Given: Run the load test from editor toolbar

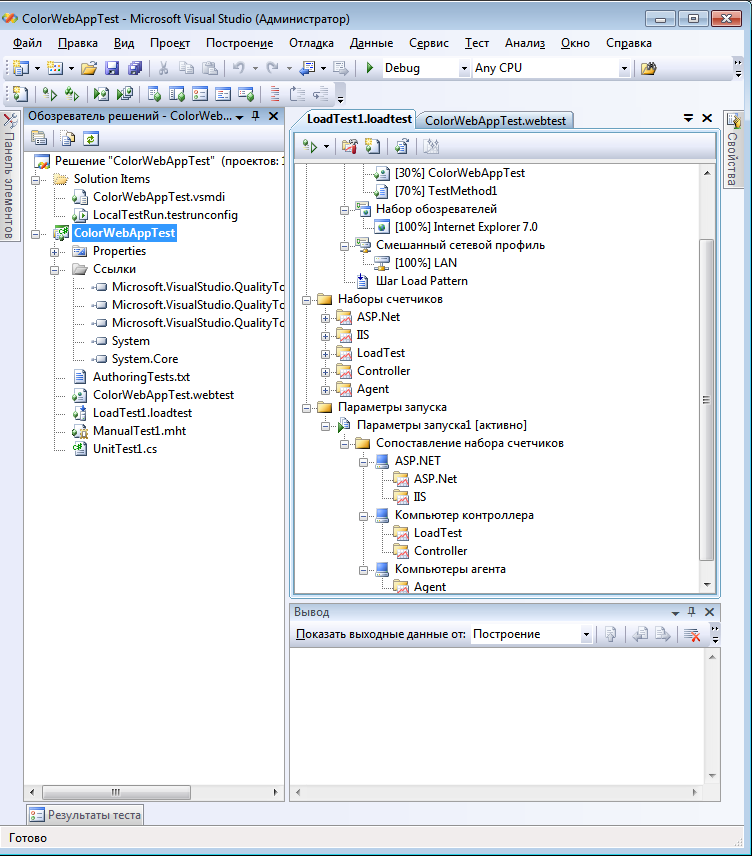Looking at the screenshot, I should point(310,146).
